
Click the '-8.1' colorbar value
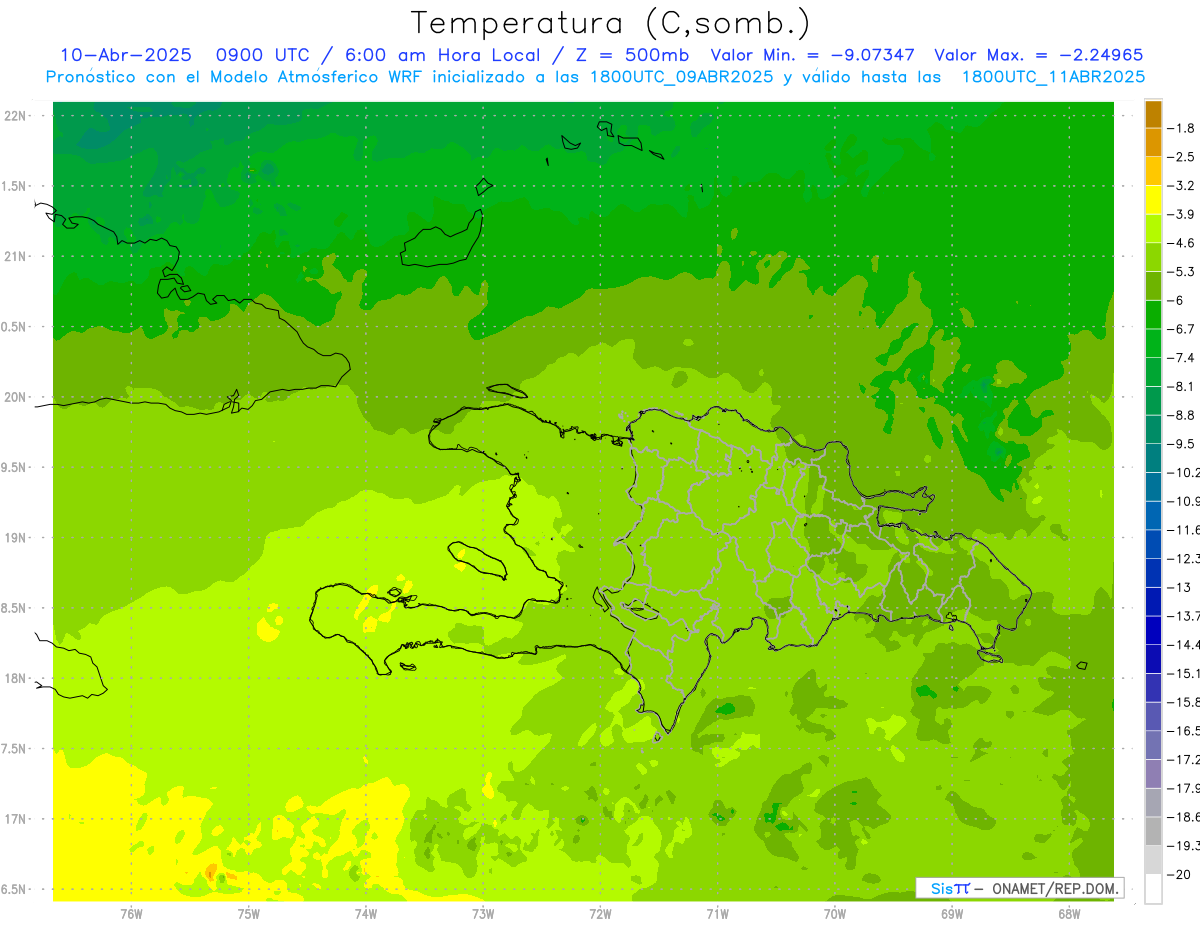[1182, 386]
